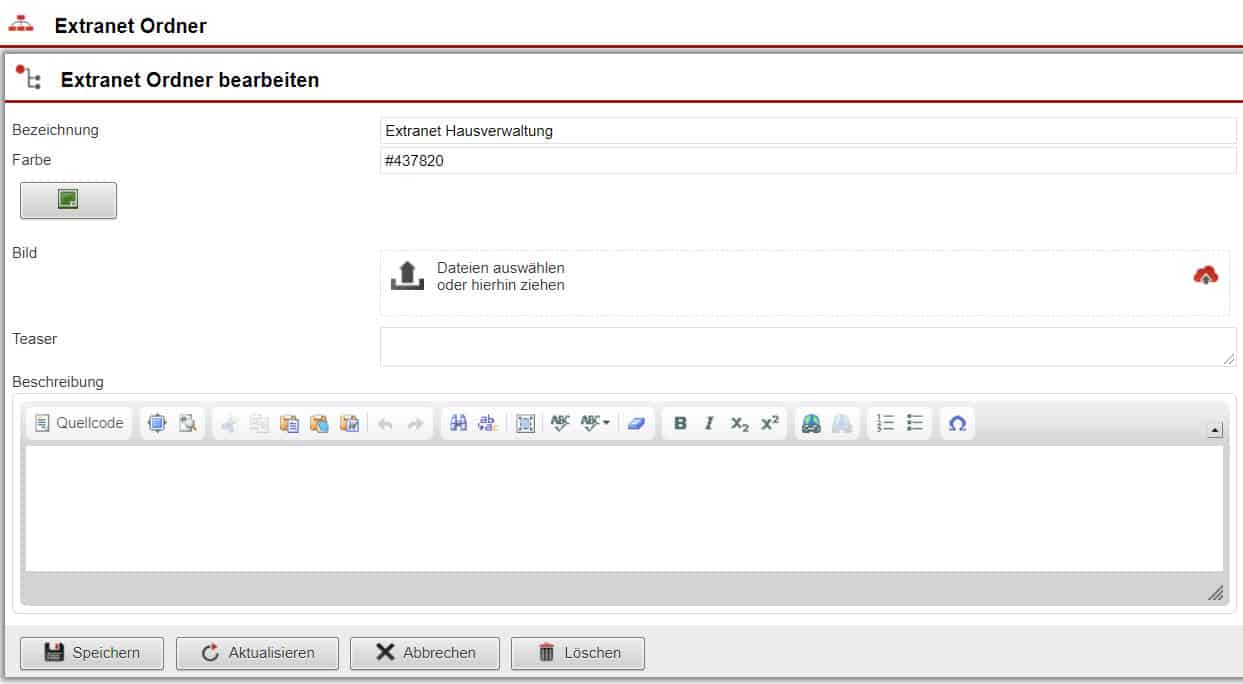
Task: Click the remove format eraser icon
Action: pos(637,423)
